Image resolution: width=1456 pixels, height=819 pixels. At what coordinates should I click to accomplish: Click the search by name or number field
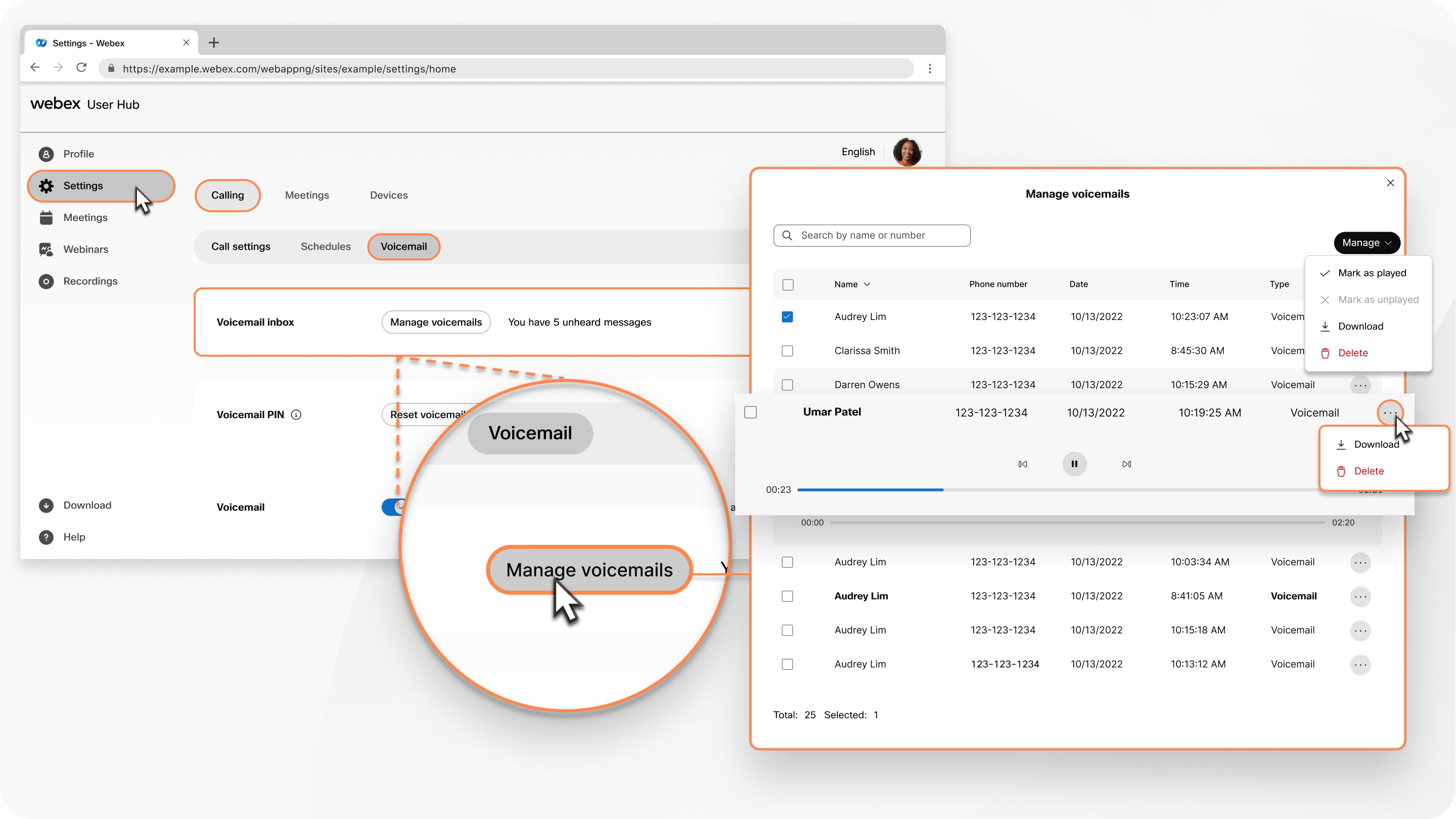pos(871,235)
